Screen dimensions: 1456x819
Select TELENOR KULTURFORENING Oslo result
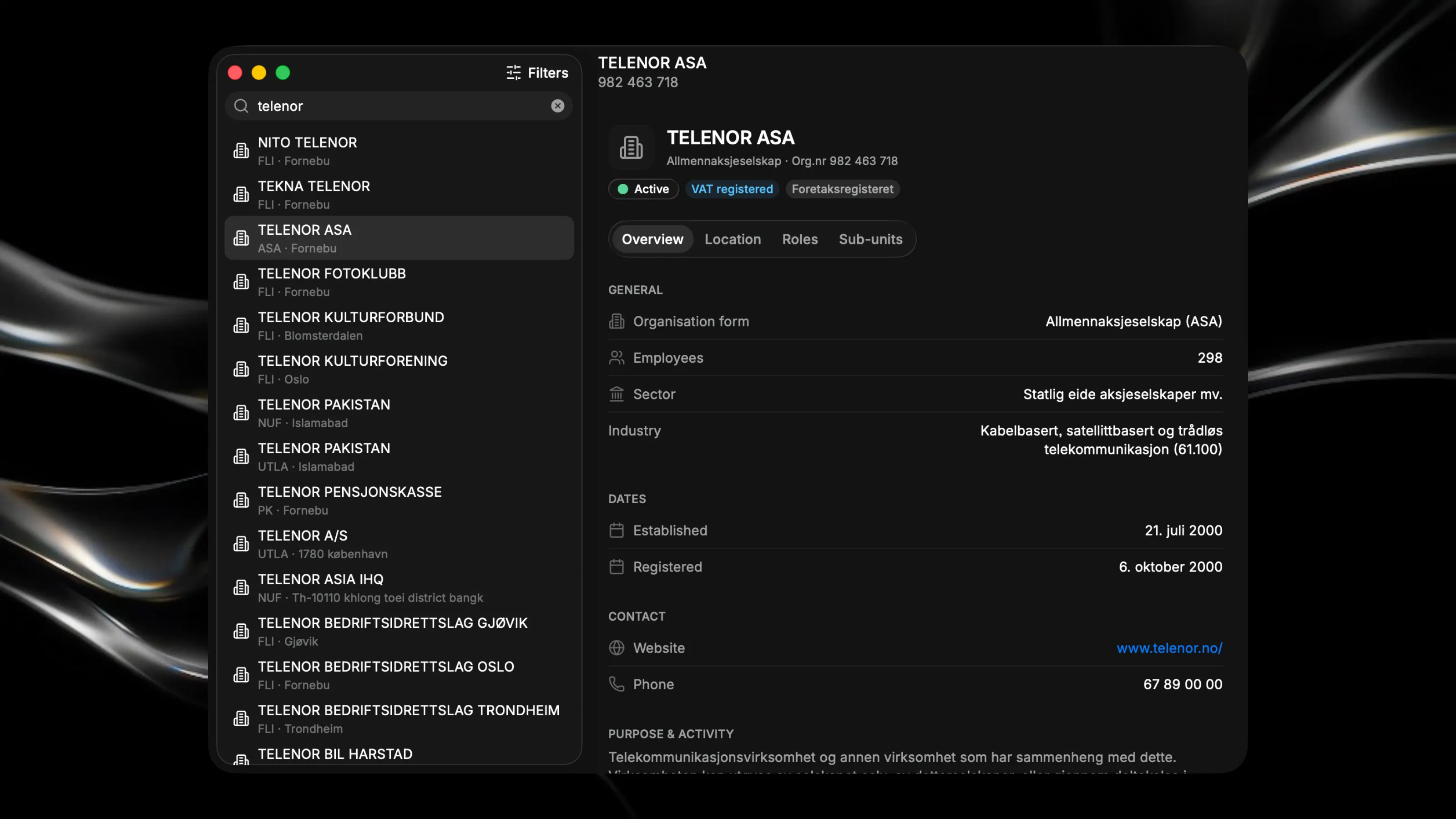tap(399, 369)
